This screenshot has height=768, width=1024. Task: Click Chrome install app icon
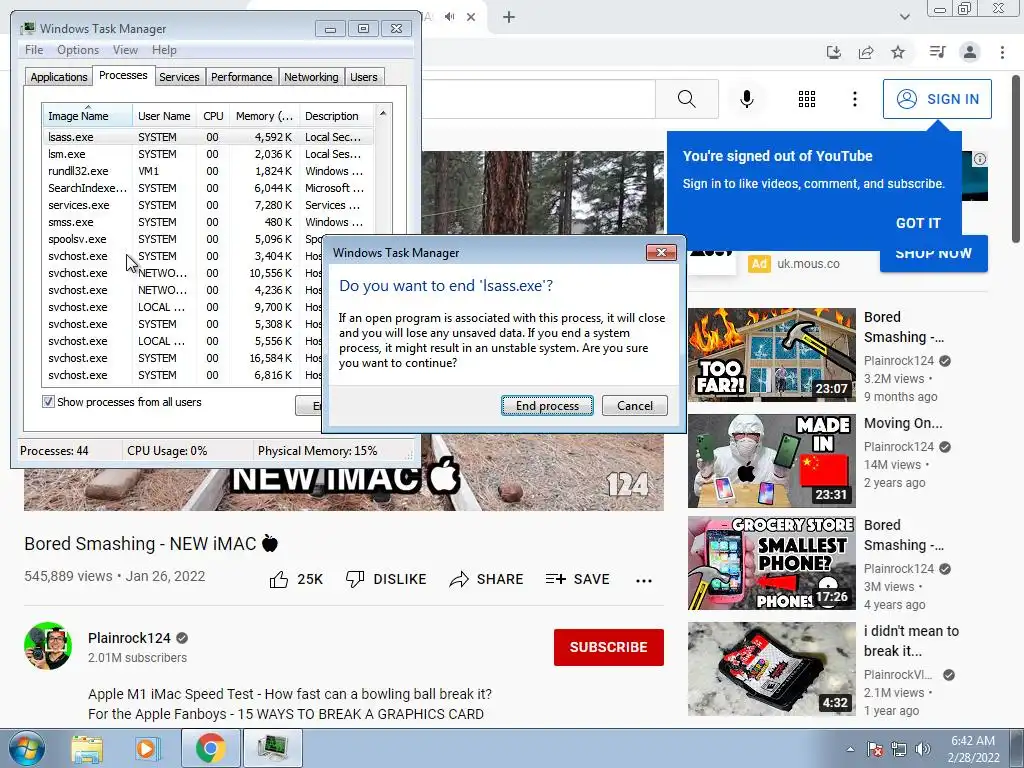click(x=834, y=52)
